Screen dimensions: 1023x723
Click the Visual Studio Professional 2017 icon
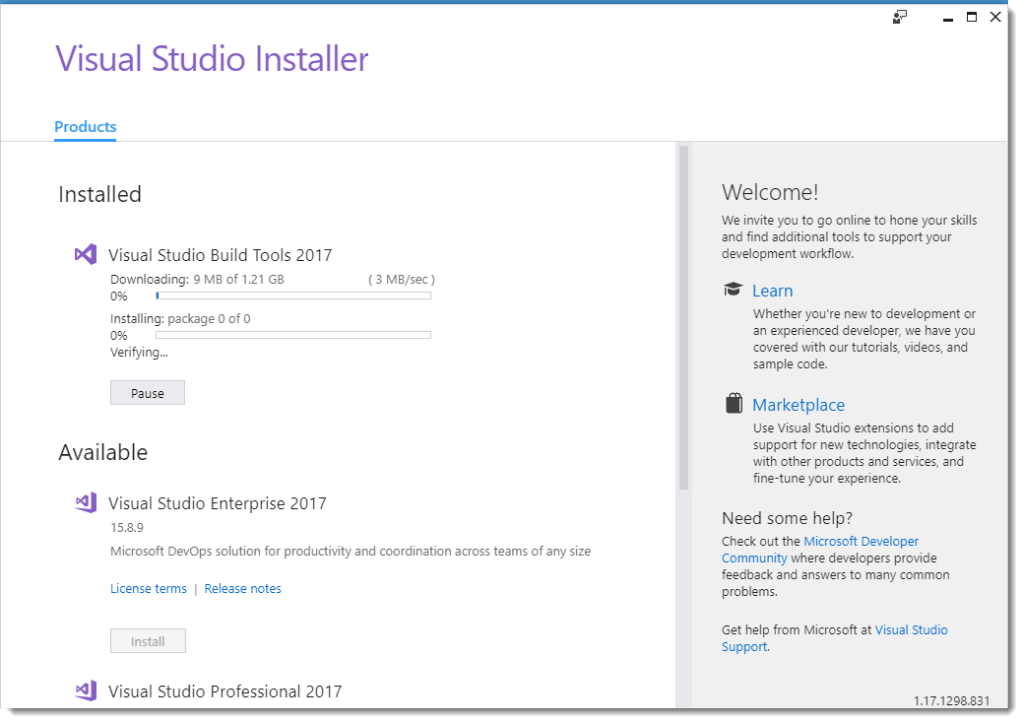86,691
